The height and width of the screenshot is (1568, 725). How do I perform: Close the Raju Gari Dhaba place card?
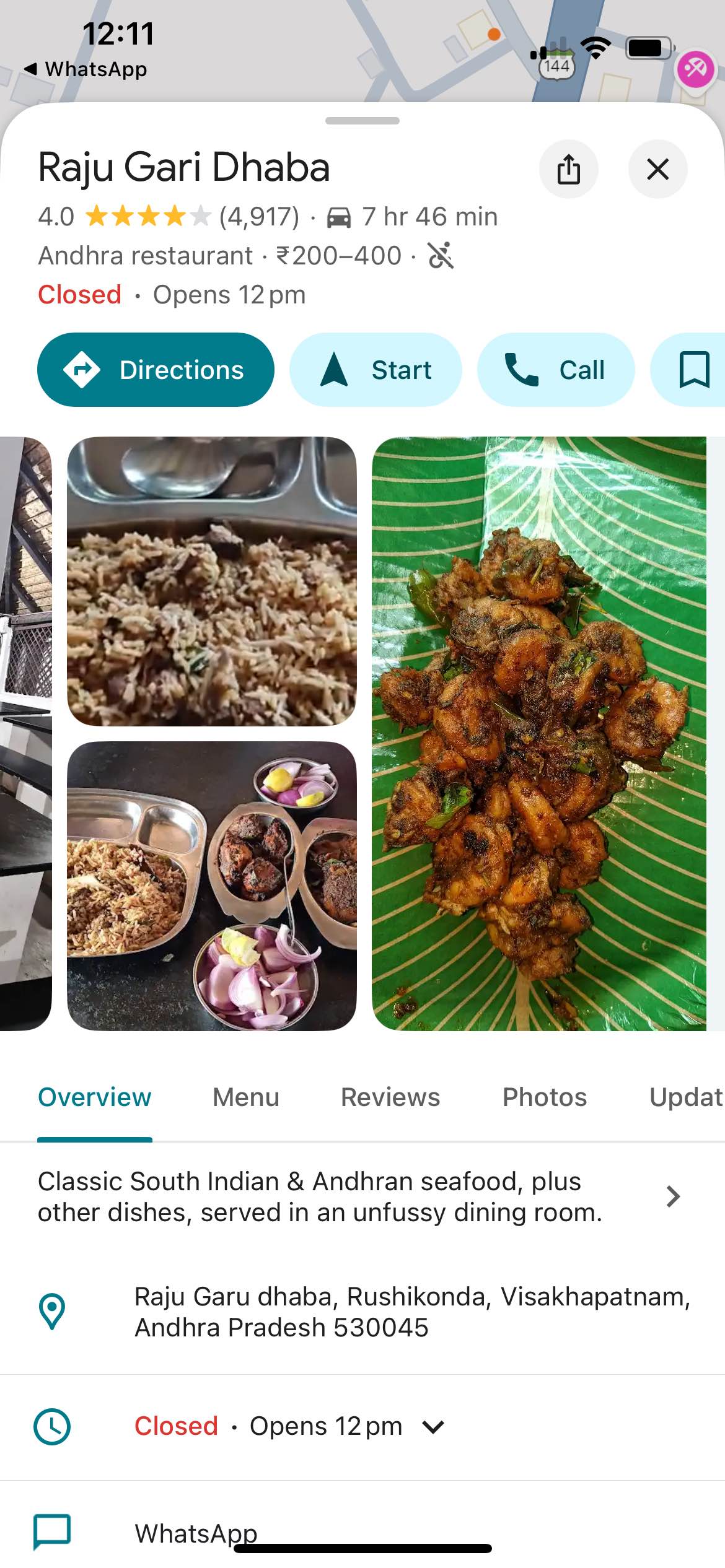point(657,169)
